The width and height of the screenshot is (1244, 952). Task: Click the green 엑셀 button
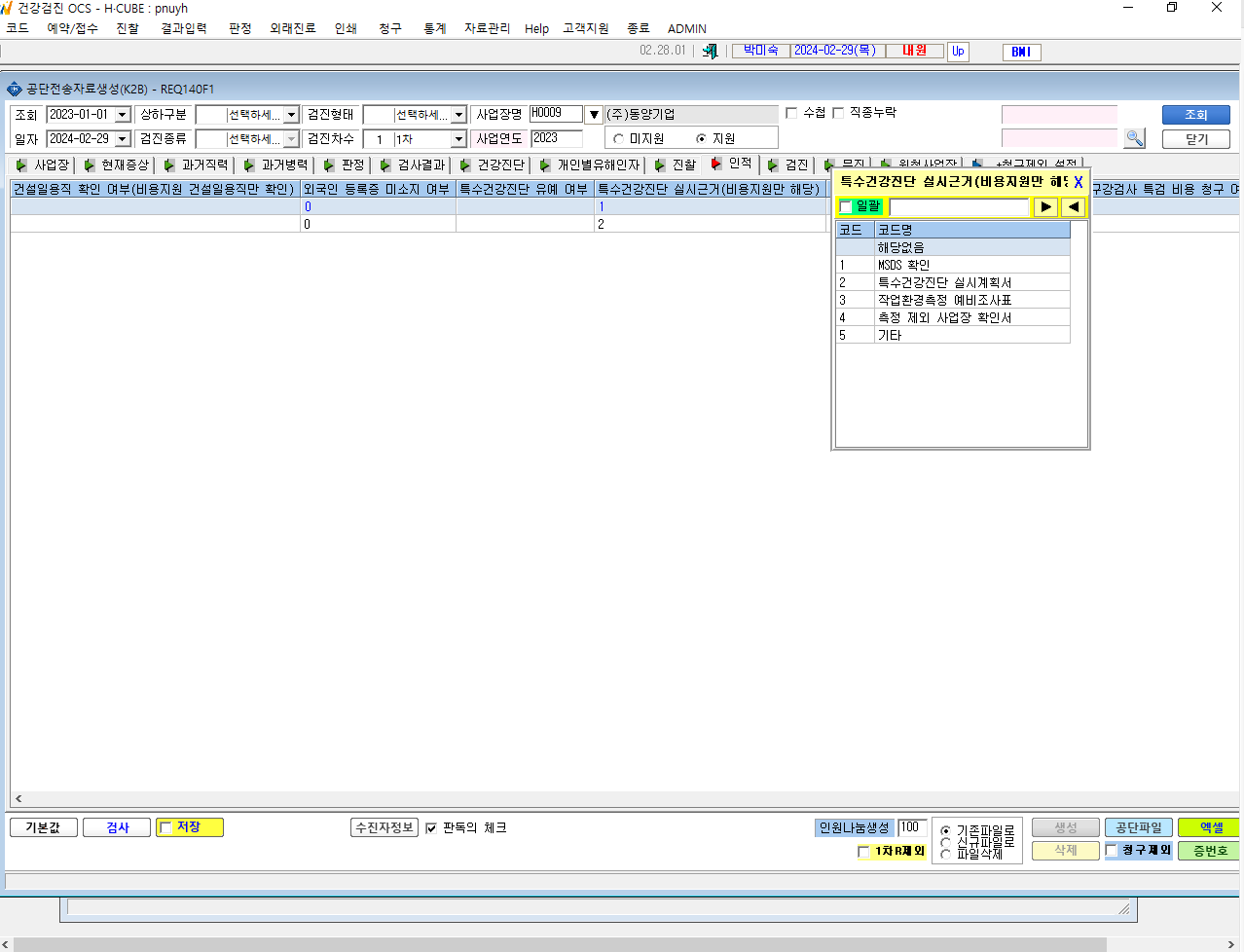(x=1211, y=827)
